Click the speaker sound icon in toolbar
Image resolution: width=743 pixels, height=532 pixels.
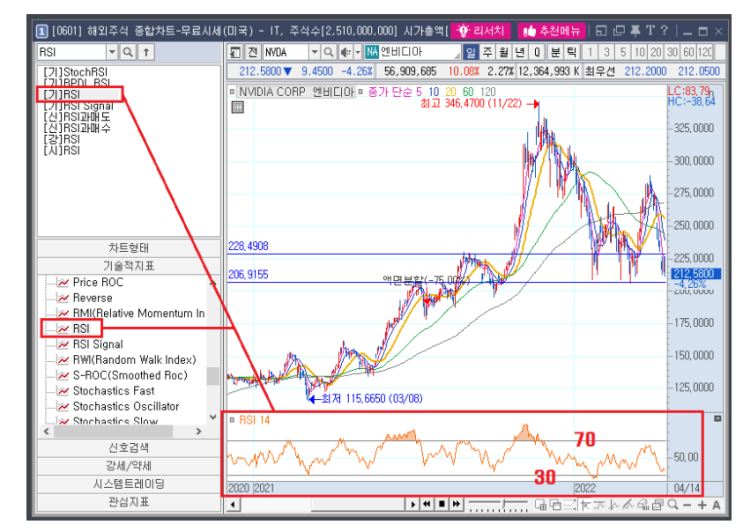(345, 52)
